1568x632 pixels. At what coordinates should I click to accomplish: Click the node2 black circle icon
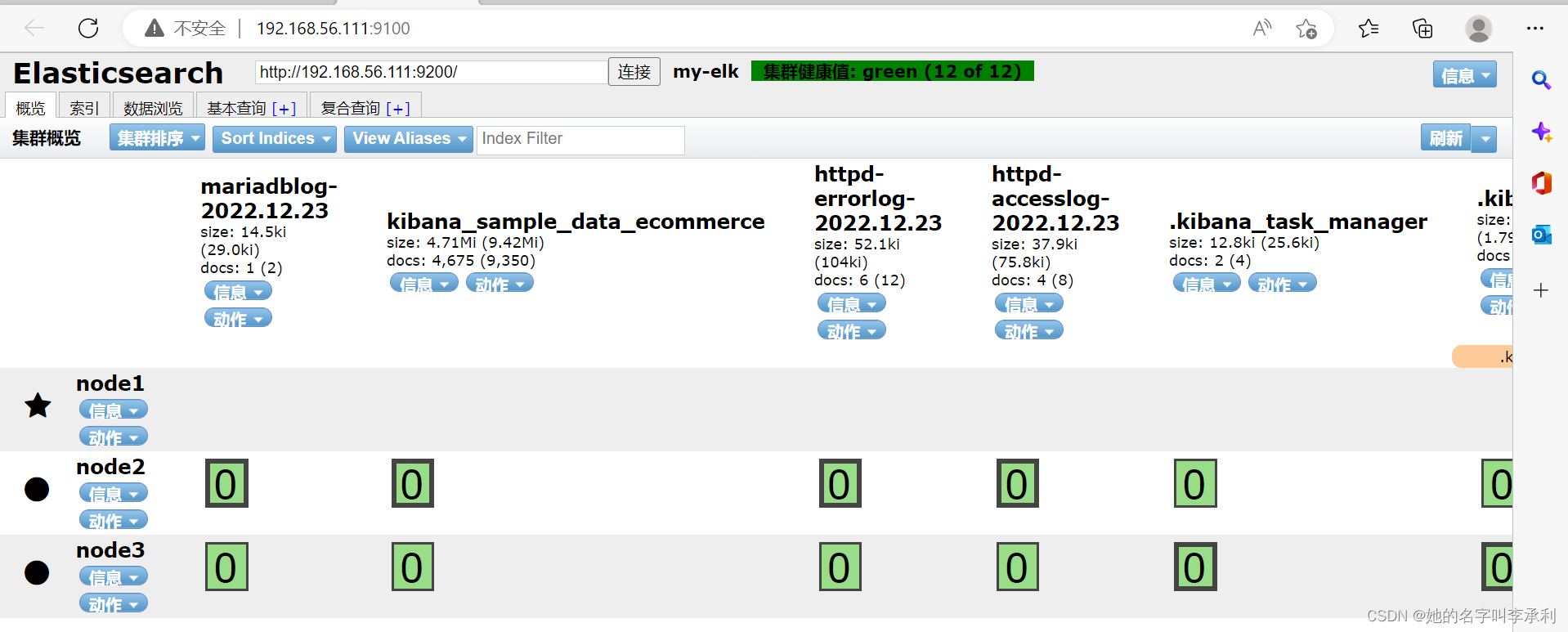37,489
